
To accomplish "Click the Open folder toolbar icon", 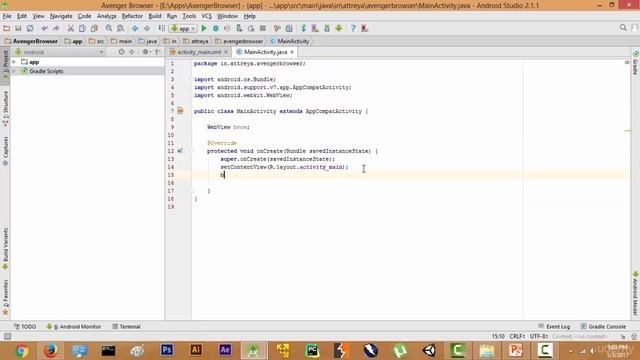I will click(x=7, y=28).
